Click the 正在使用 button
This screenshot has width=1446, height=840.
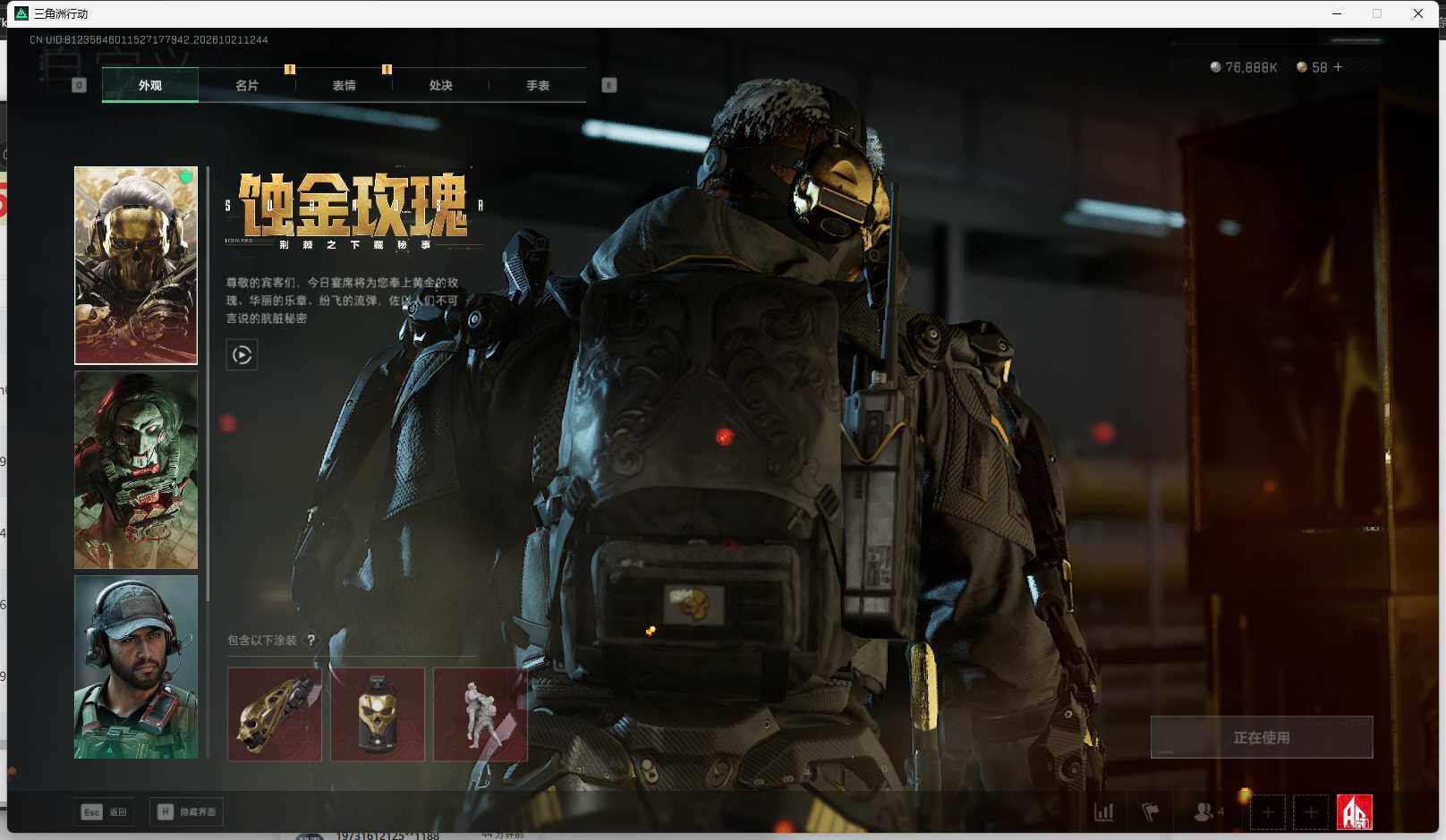click(x=1262, y=737)
